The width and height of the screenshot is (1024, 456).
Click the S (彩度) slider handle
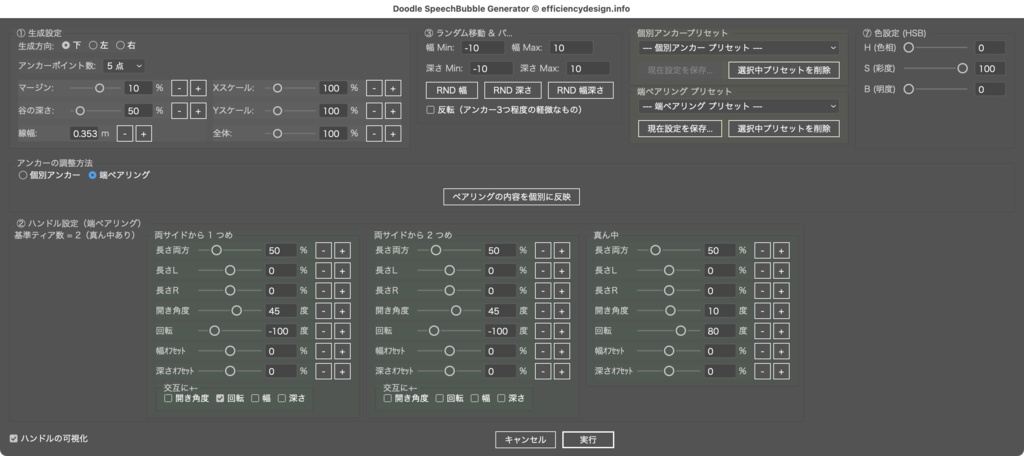962,69
